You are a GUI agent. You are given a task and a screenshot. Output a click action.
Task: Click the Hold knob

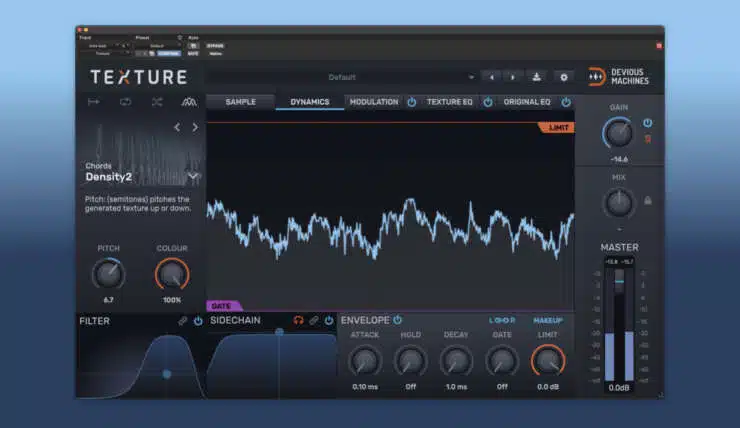pos(411,361)
